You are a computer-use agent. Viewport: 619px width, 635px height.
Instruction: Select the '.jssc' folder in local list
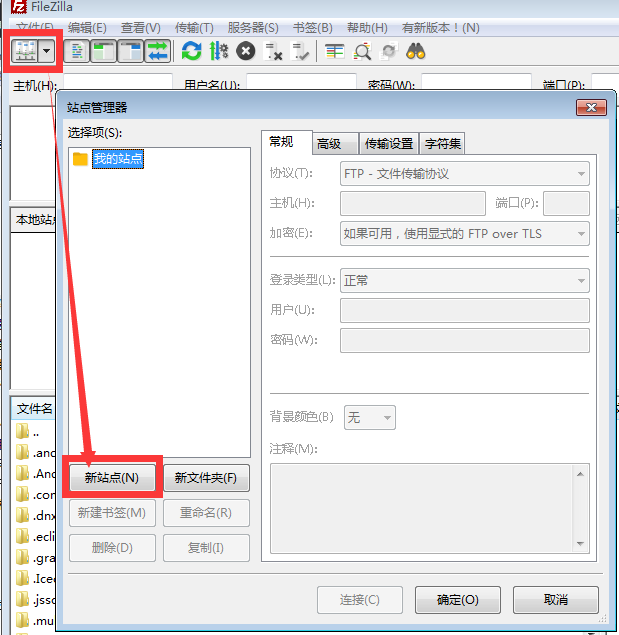(34, 599)
